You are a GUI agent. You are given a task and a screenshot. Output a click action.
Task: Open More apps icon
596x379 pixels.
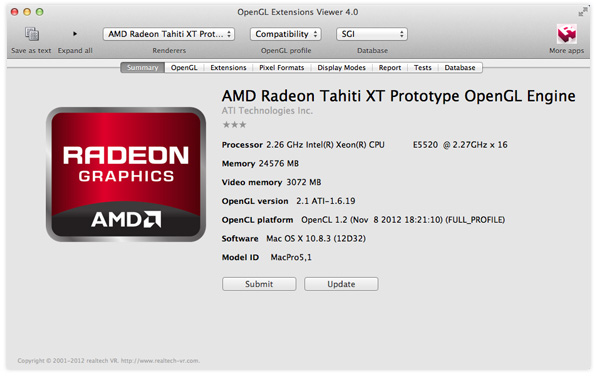567,34
